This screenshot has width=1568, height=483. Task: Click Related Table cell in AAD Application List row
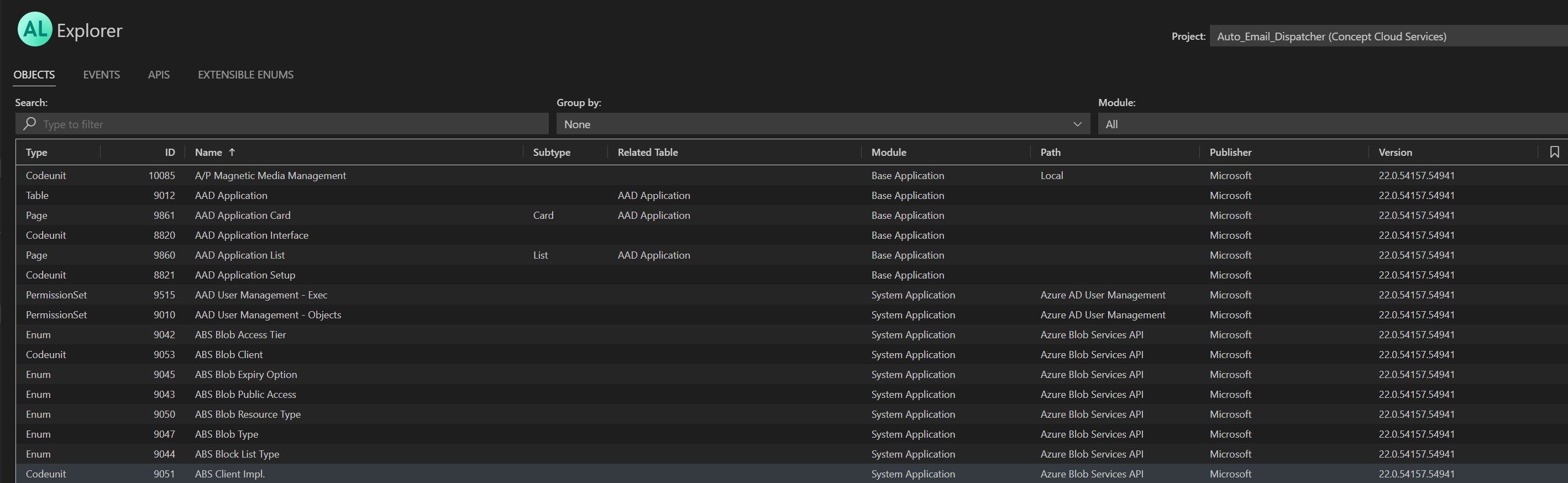654,255
